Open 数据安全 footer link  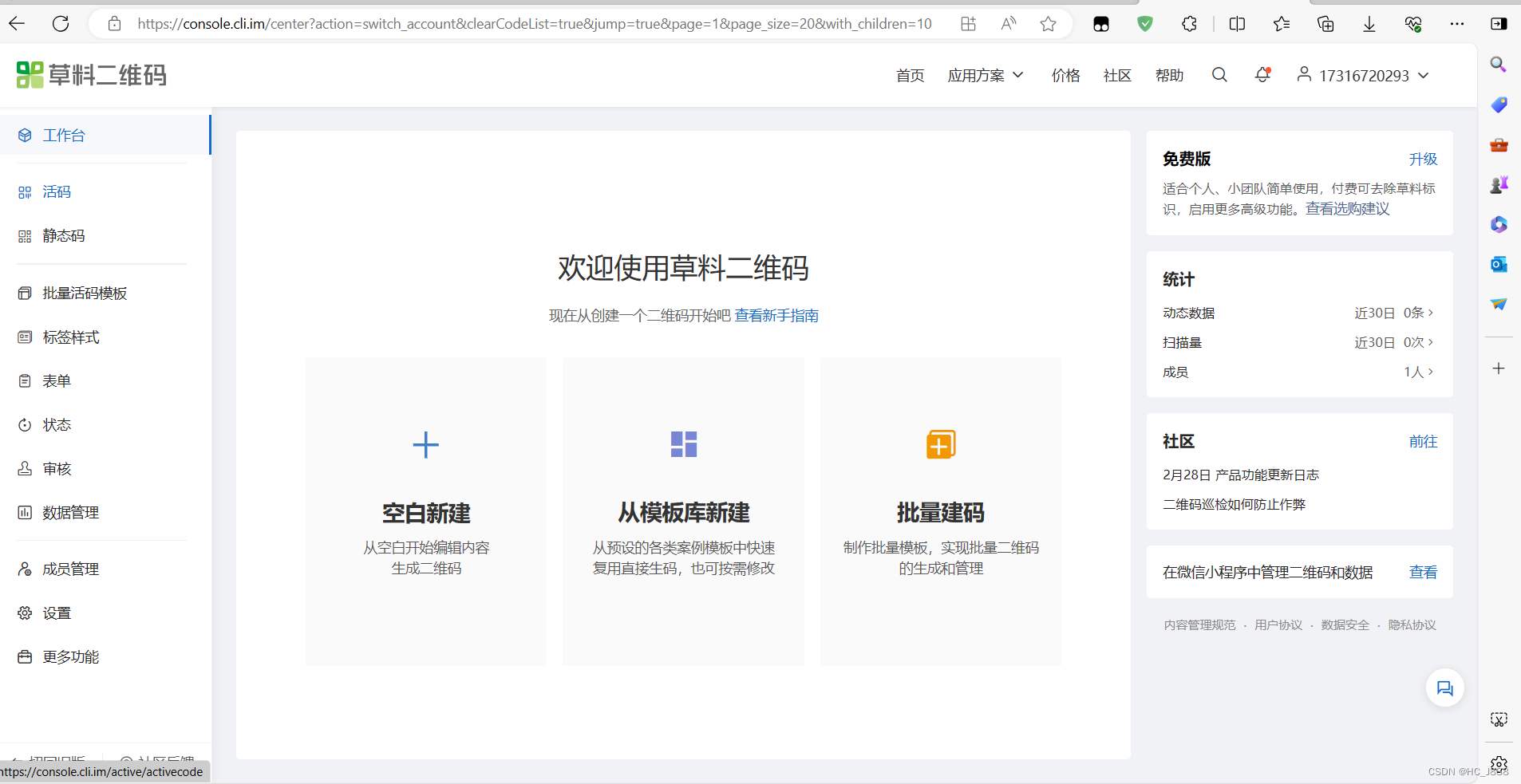(1345, 625)
